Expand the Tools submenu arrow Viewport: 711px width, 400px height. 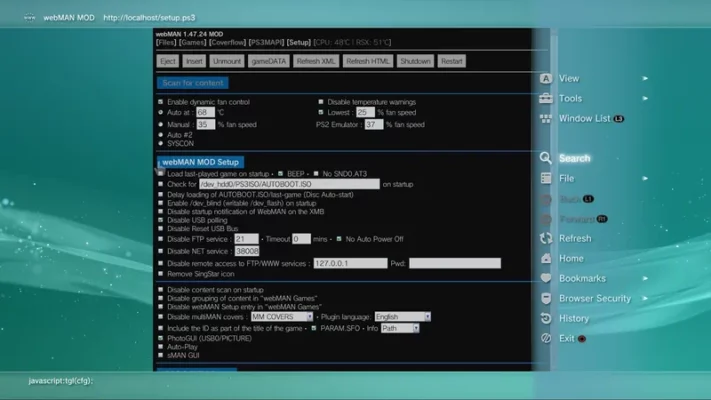pos(645,98)
